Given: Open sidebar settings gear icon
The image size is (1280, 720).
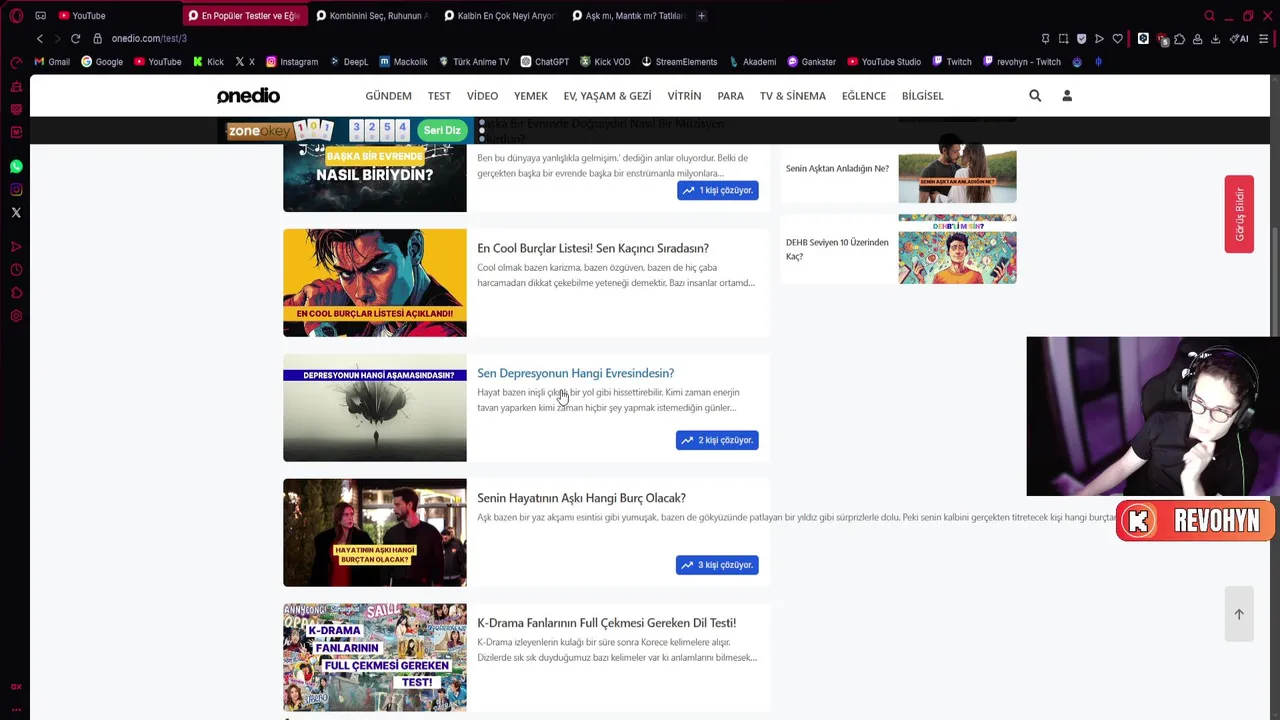Looking at the screenshot, I should pyautogui.click(x=16, y=316).
